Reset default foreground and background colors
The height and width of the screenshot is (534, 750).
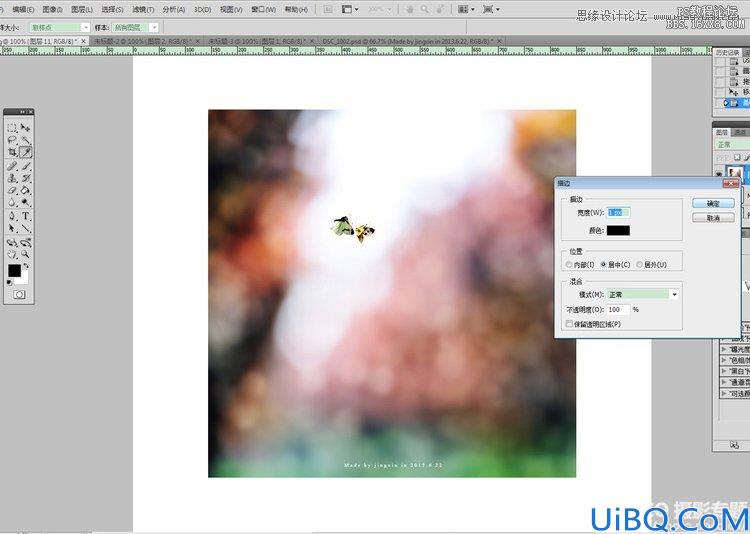pyautogui.click(x=10, y=282)
